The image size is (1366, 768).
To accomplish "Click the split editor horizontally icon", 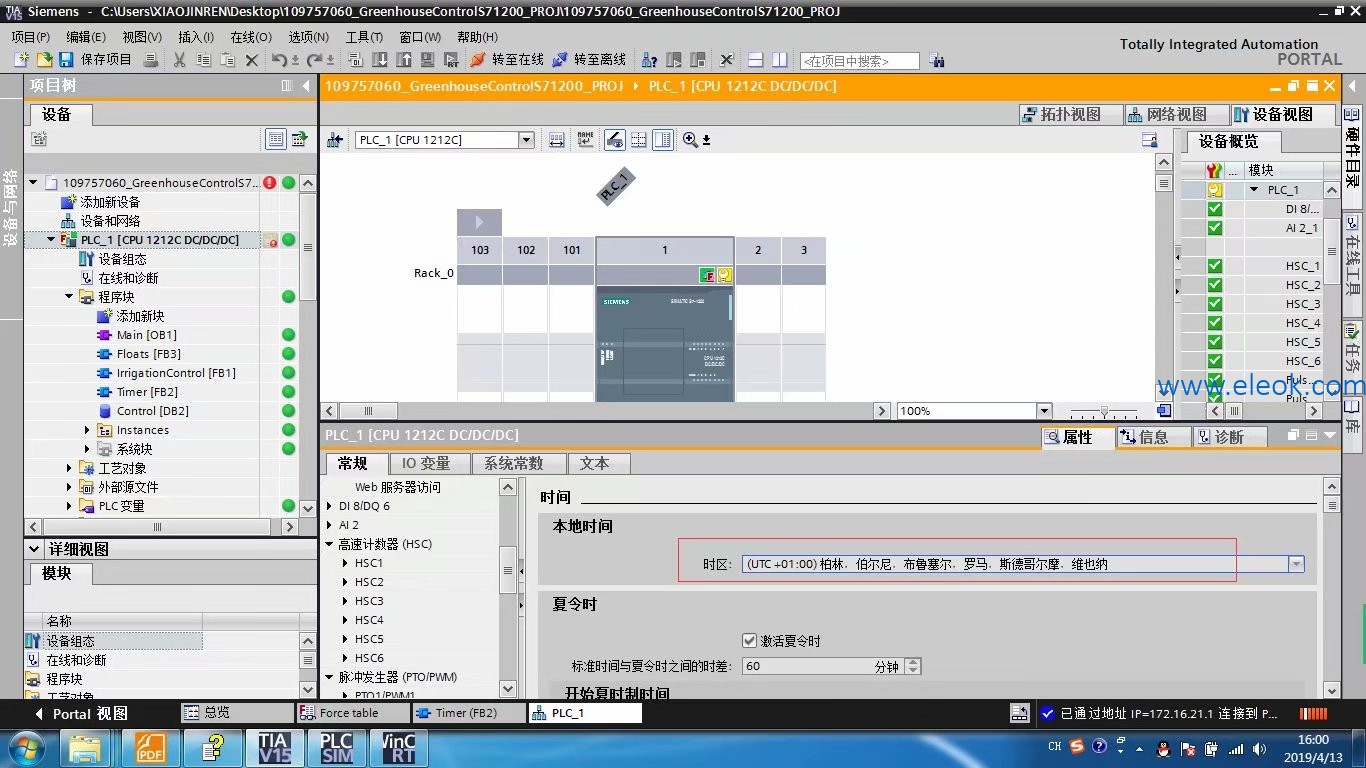I will click(x=756, y=60).
